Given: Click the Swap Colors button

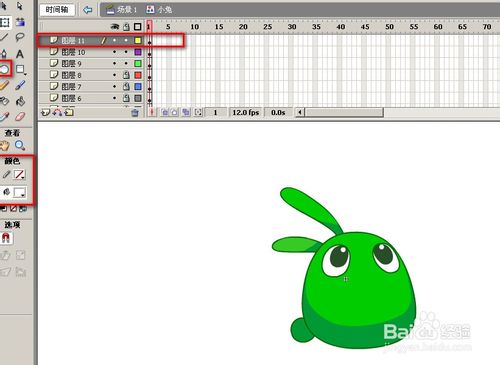Looking at the screenshot, I should 23,209.
